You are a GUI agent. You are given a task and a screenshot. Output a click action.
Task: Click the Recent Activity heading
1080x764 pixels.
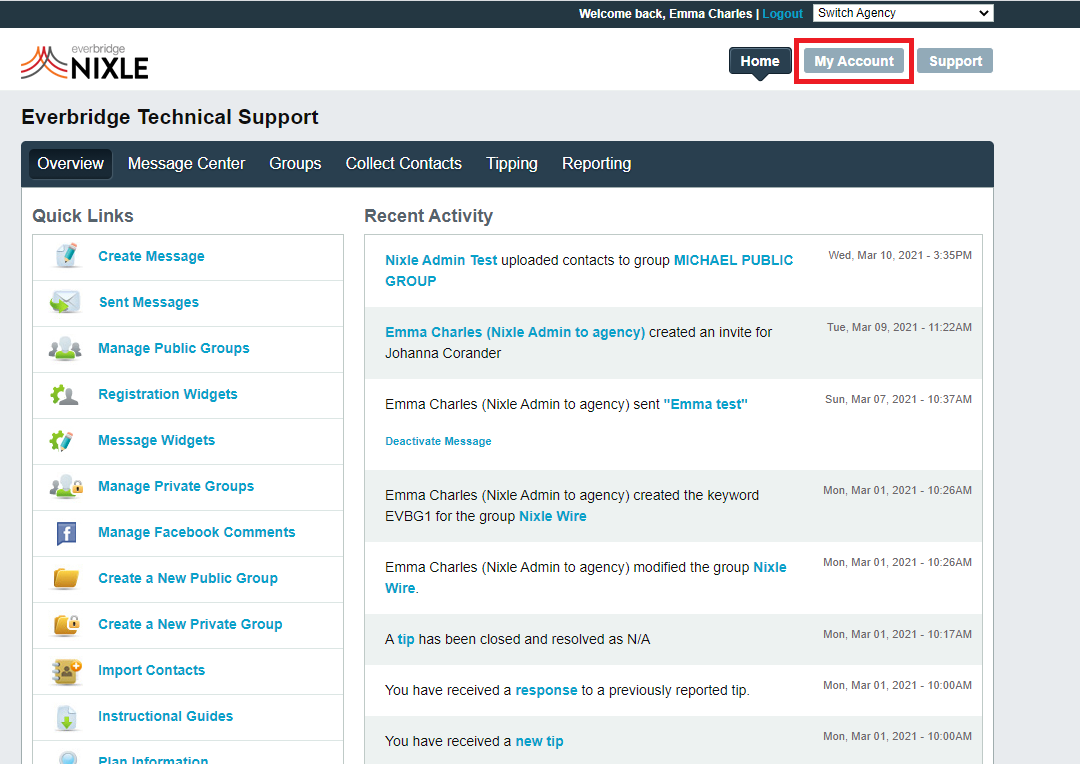(x=428, y=216)
